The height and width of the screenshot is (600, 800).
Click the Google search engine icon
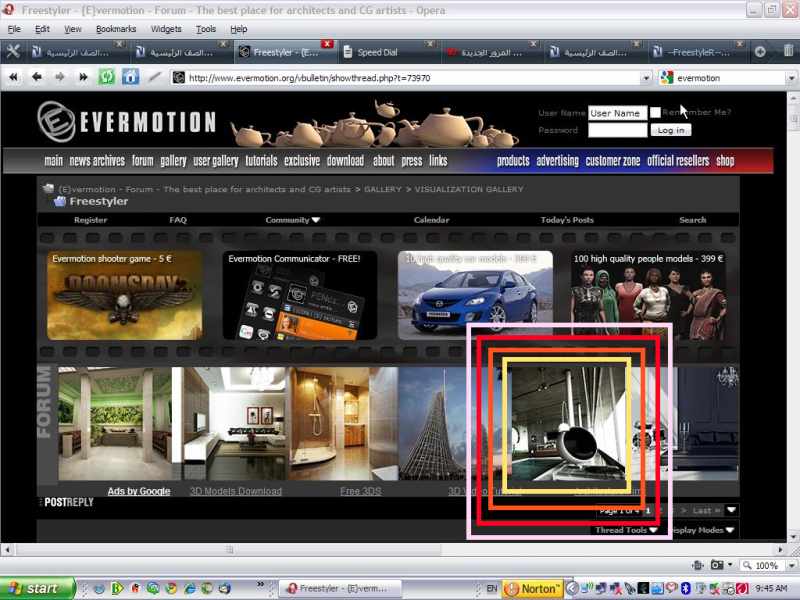pyautogui.click(x=666, y=78)
